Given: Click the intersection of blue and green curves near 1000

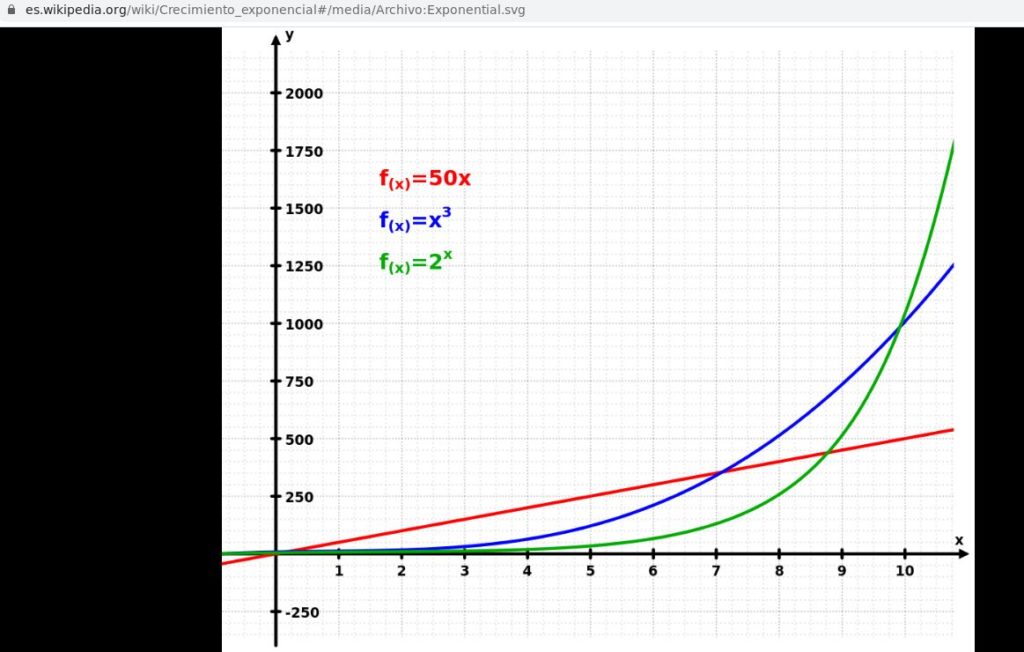Looking at the screenshot, I should pyautogui.click(x=901, y=327).
